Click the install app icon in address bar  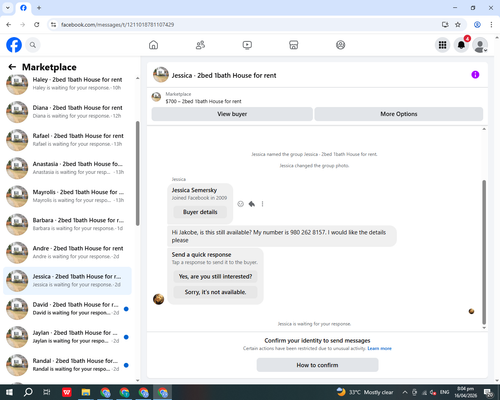tap(445, 25)
